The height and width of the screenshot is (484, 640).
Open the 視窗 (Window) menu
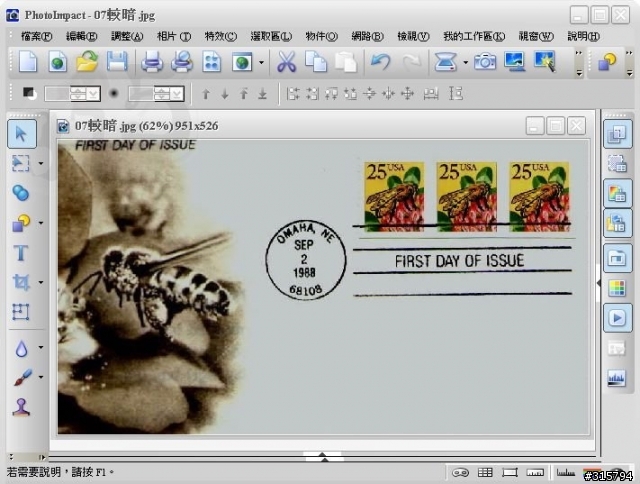click(x=536, y=36)
